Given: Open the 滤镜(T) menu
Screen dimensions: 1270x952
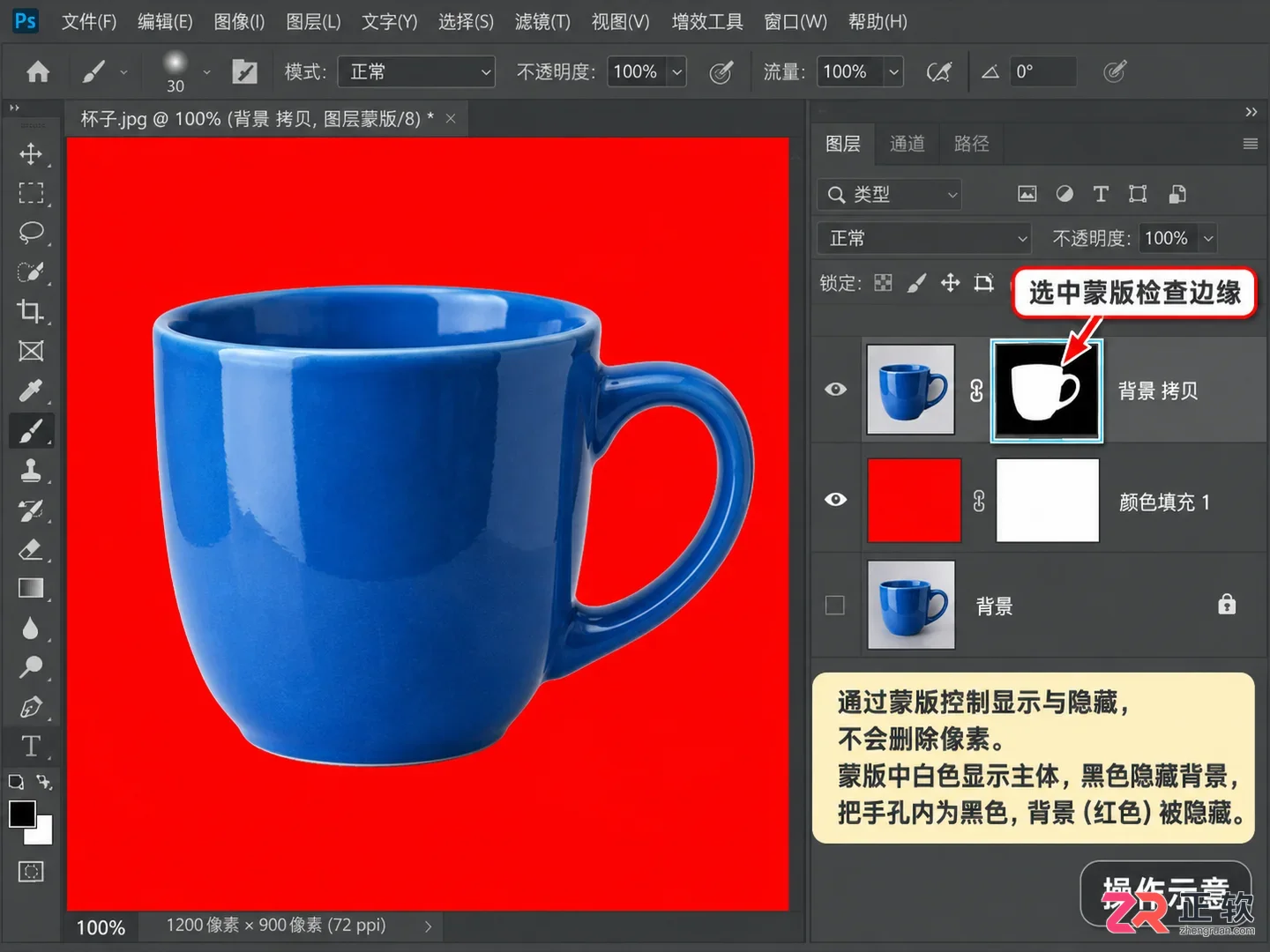Looking at the screenshot, I should click(542, 21).
